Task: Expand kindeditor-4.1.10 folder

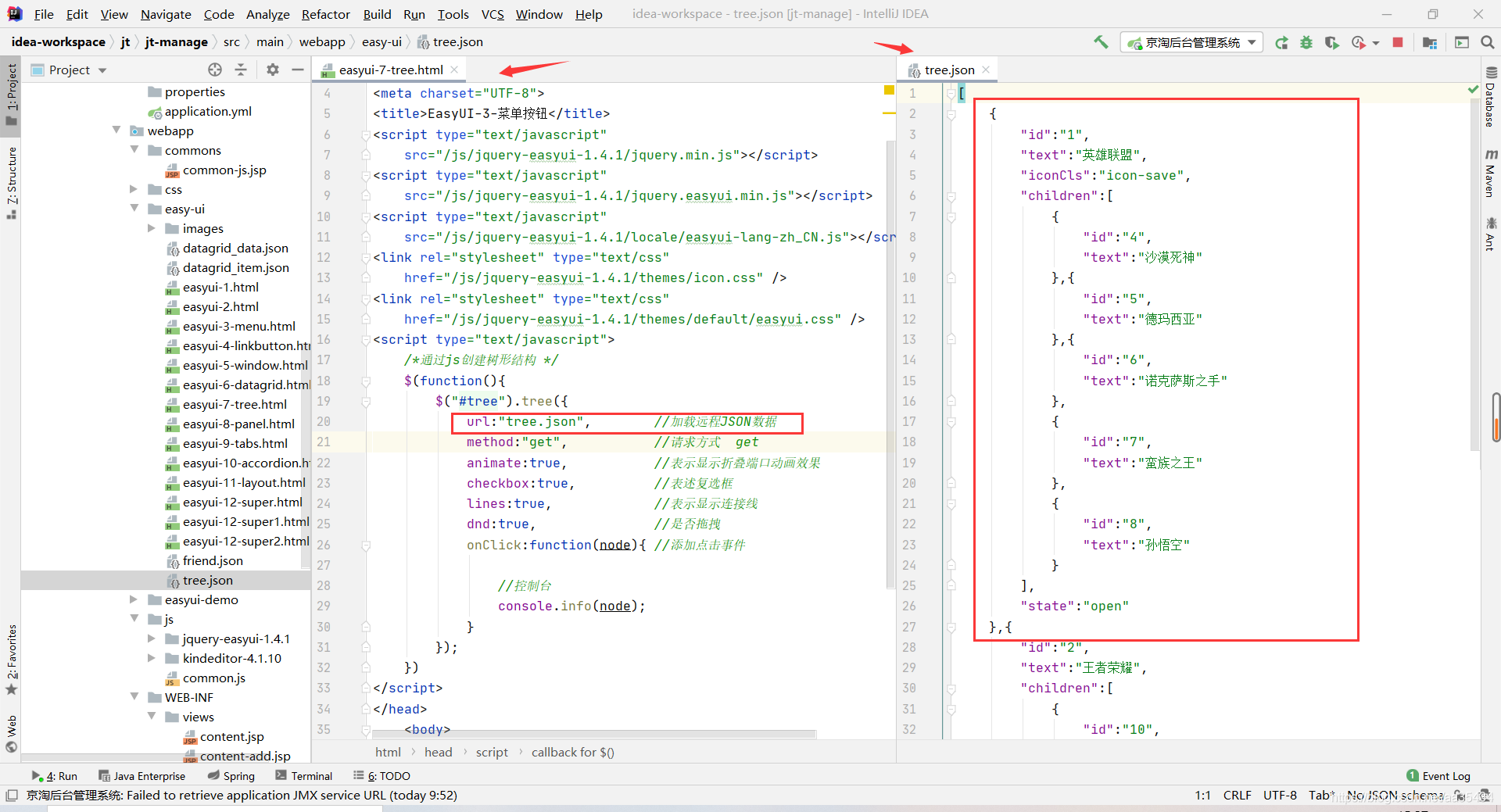Action: tap(152, 658)
